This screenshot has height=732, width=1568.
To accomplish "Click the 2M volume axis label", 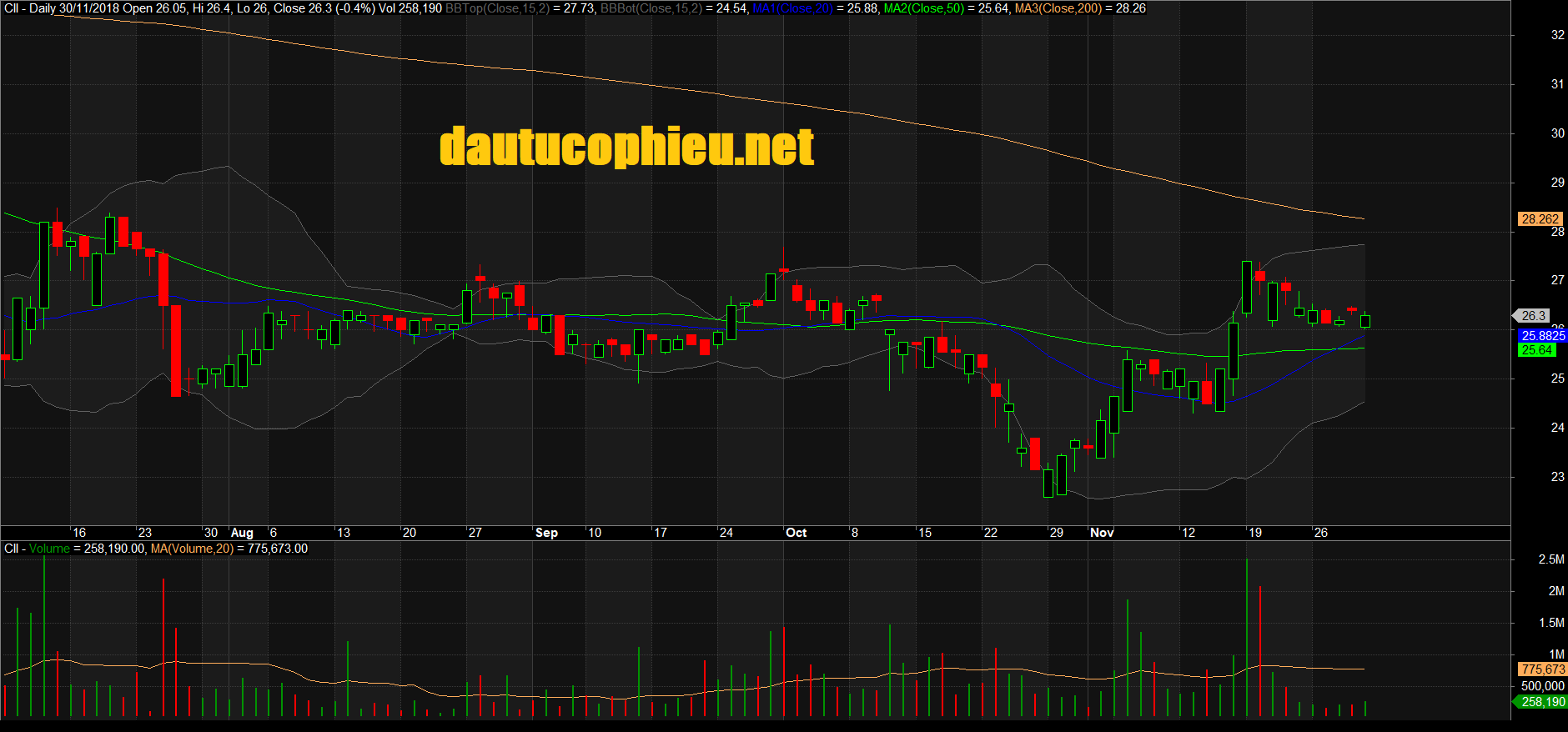I will click(1556, 591).
